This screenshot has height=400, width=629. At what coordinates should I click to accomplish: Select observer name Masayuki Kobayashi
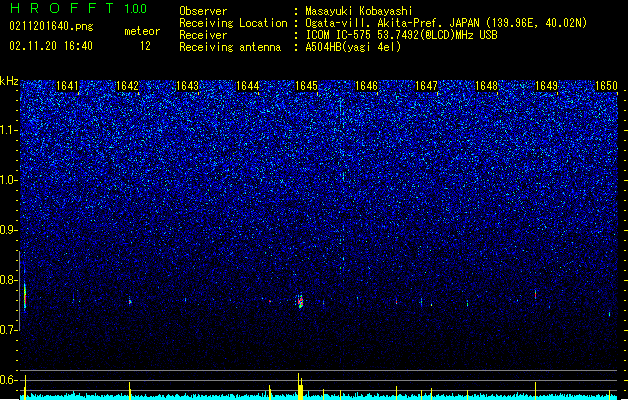click(x=359, y=11)
